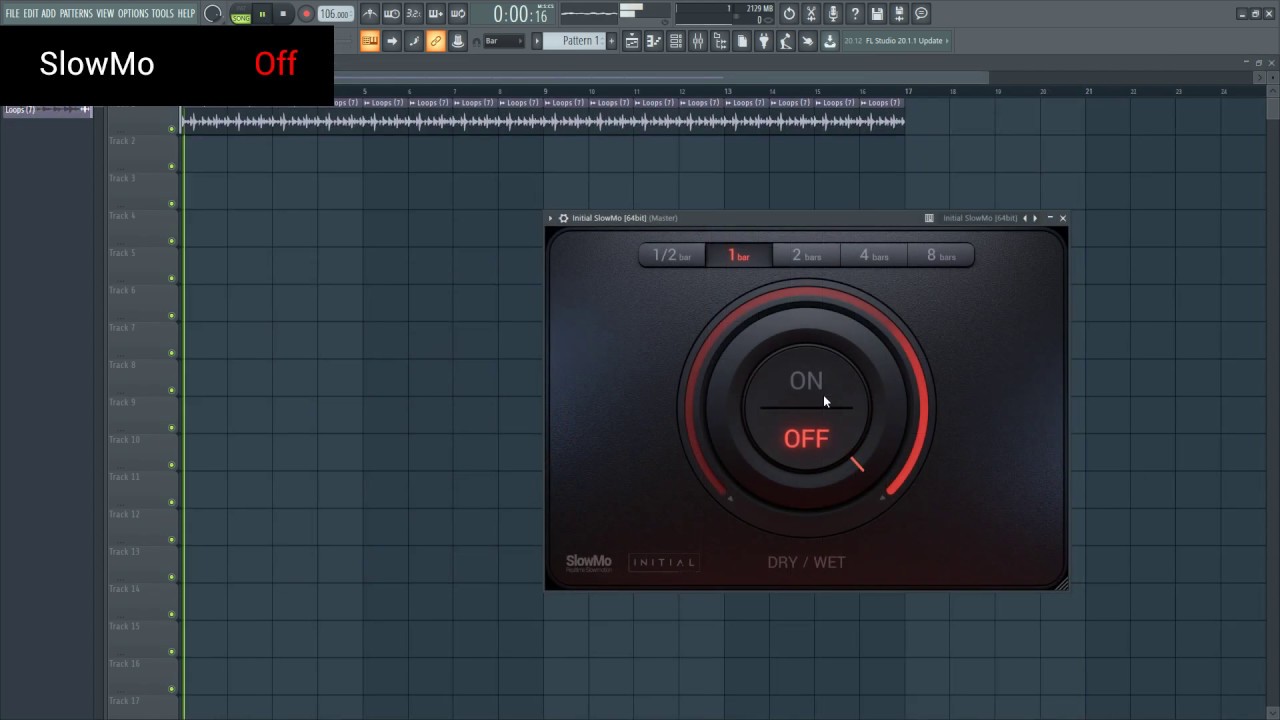The height and width of the screenshot is (720, 1280).
Task: Open the TOOLS menu
Action: [162, 14]
